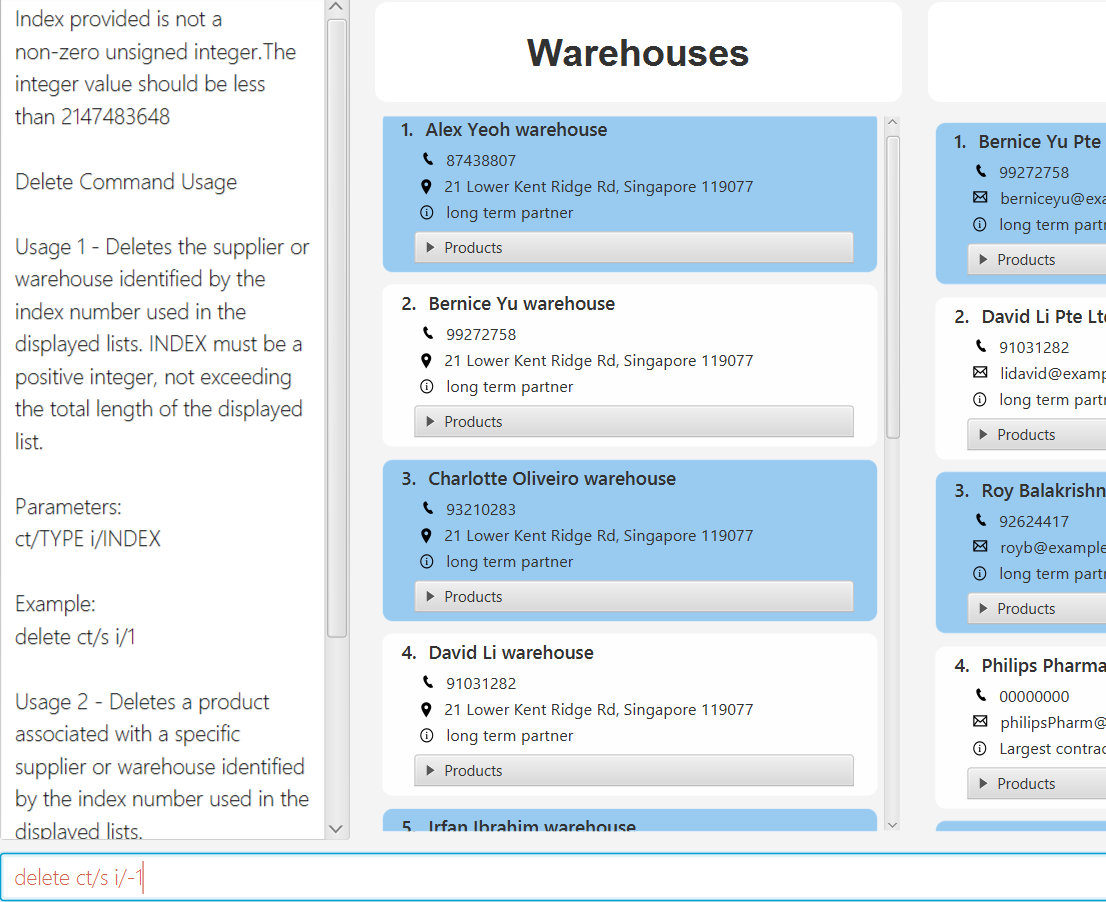Click info icon on Bernice Yu Pte supplier
This screenshot has width=1106, height=902.
click(x=980, y=224)
